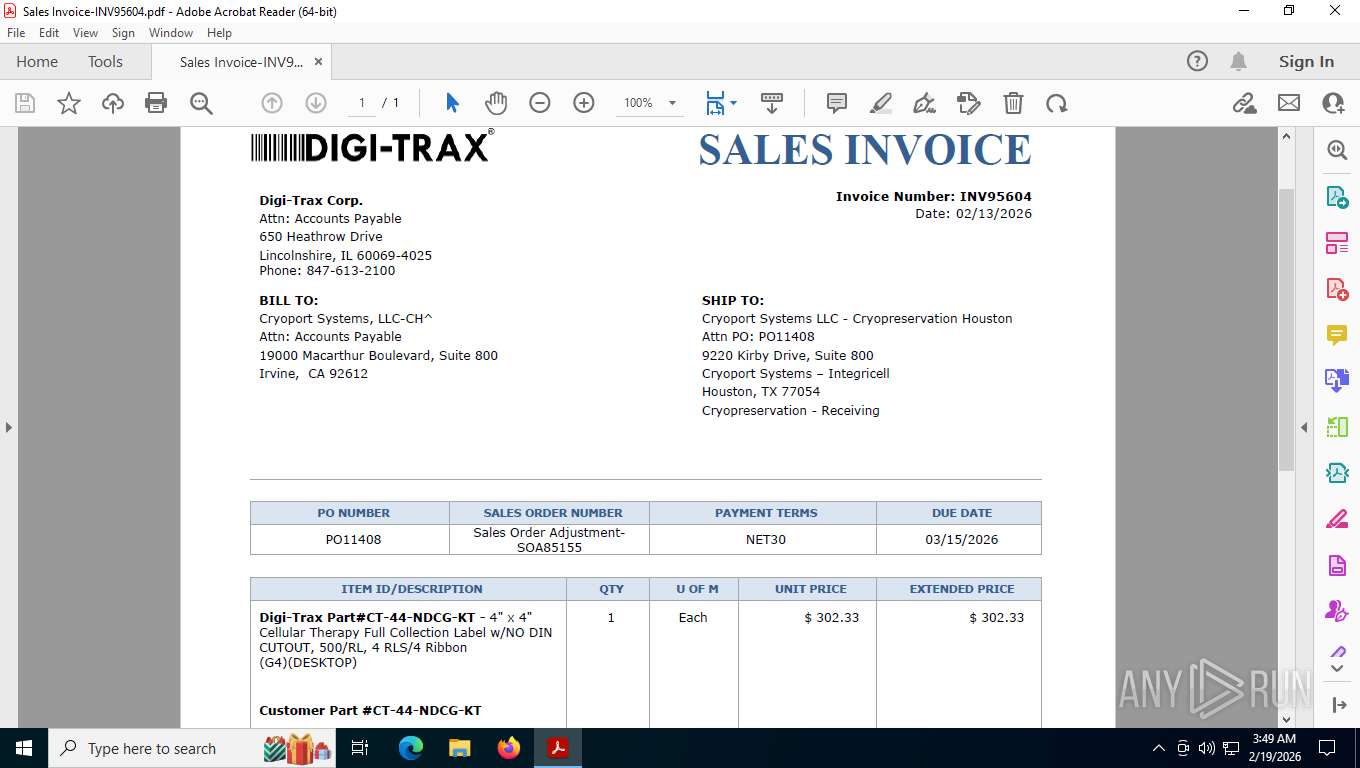Open Combine Files tool in right pane
The width and height of the screenshot is (1360, 768).
coord(1337,381)
